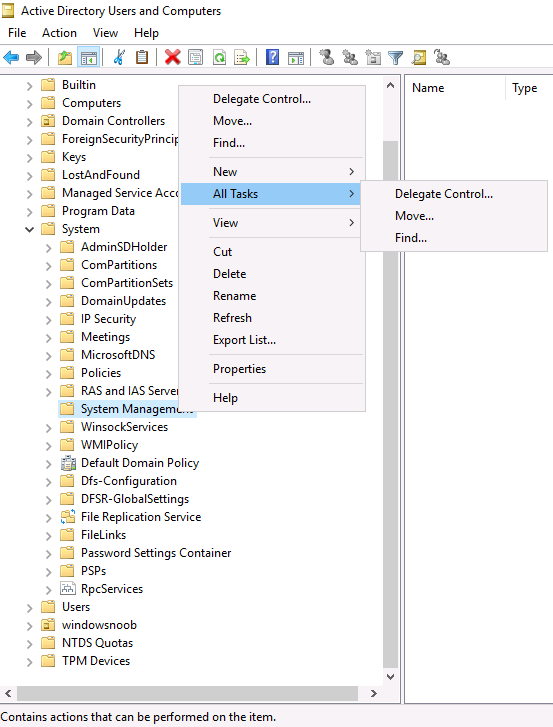Click the Default Domain Policy icon
Viewport: 553px width, 727px height.
pyautogui.click(x=68, y=463)
